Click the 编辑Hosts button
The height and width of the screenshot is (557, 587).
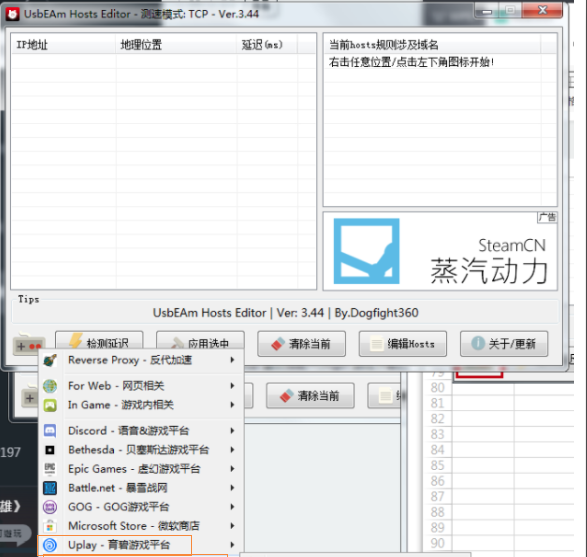pos(403,344)
